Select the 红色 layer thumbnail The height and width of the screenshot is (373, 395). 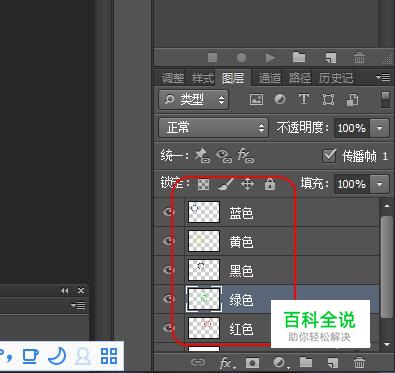pos(204,328)
